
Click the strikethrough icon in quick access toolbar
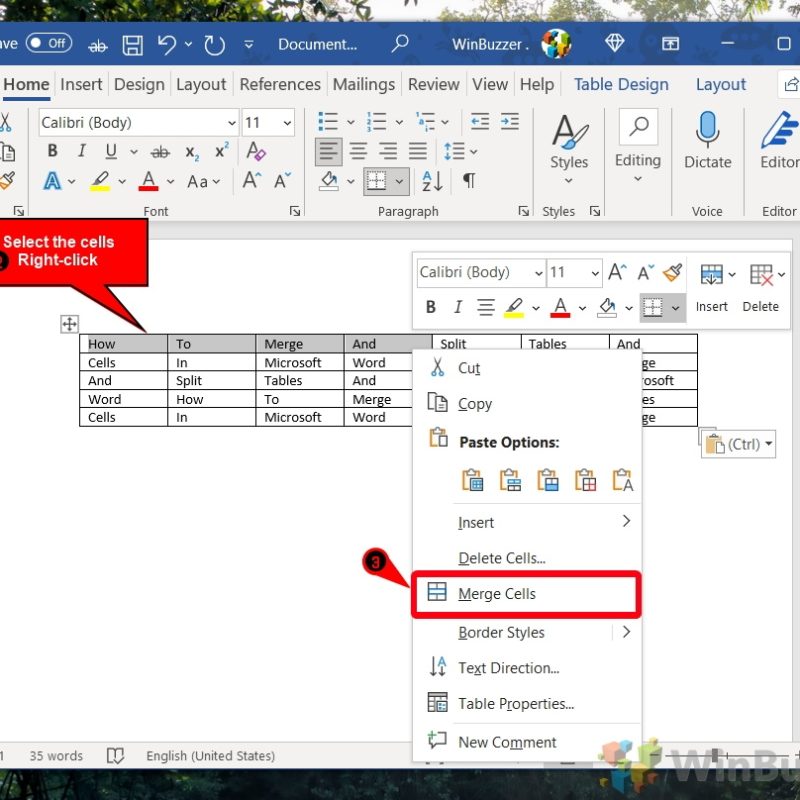click(97, 46)
